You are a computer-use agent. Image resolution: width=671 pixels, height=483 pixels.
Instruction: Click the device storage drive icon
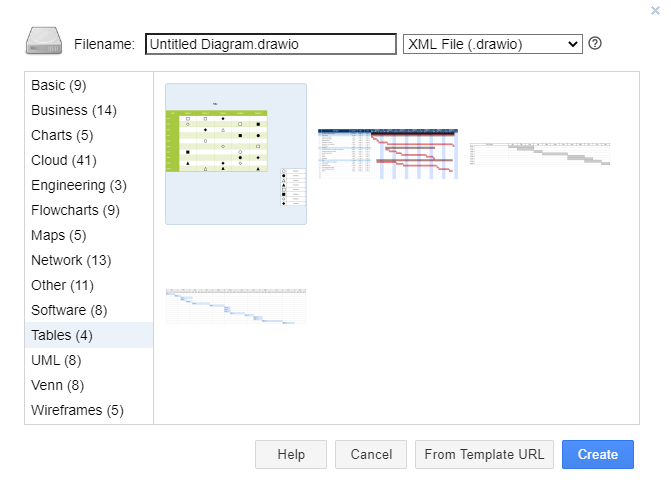(x=44, y=41)
